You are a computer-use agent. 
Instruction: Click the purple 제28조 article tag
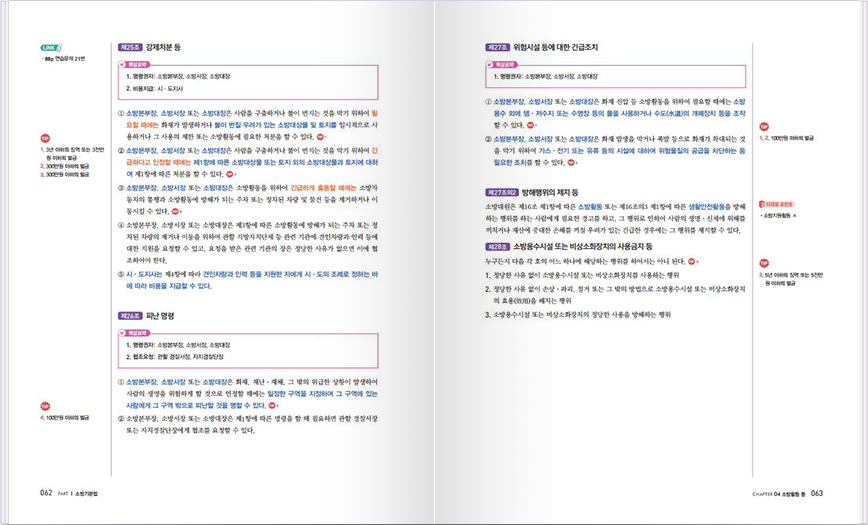click(497, 245)
